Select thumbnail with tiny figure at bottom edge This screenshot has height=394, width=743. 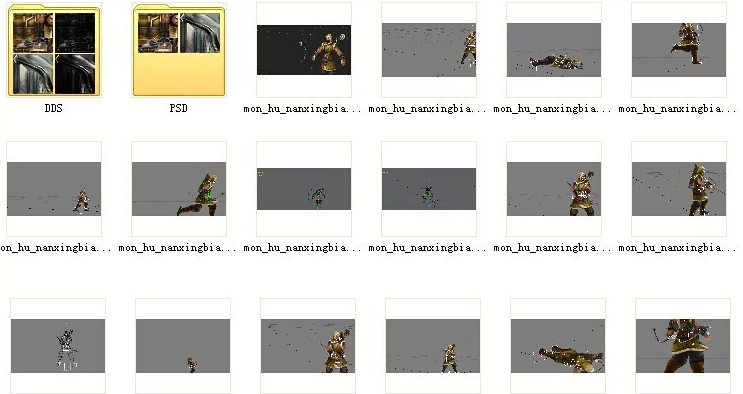(183, 346)
